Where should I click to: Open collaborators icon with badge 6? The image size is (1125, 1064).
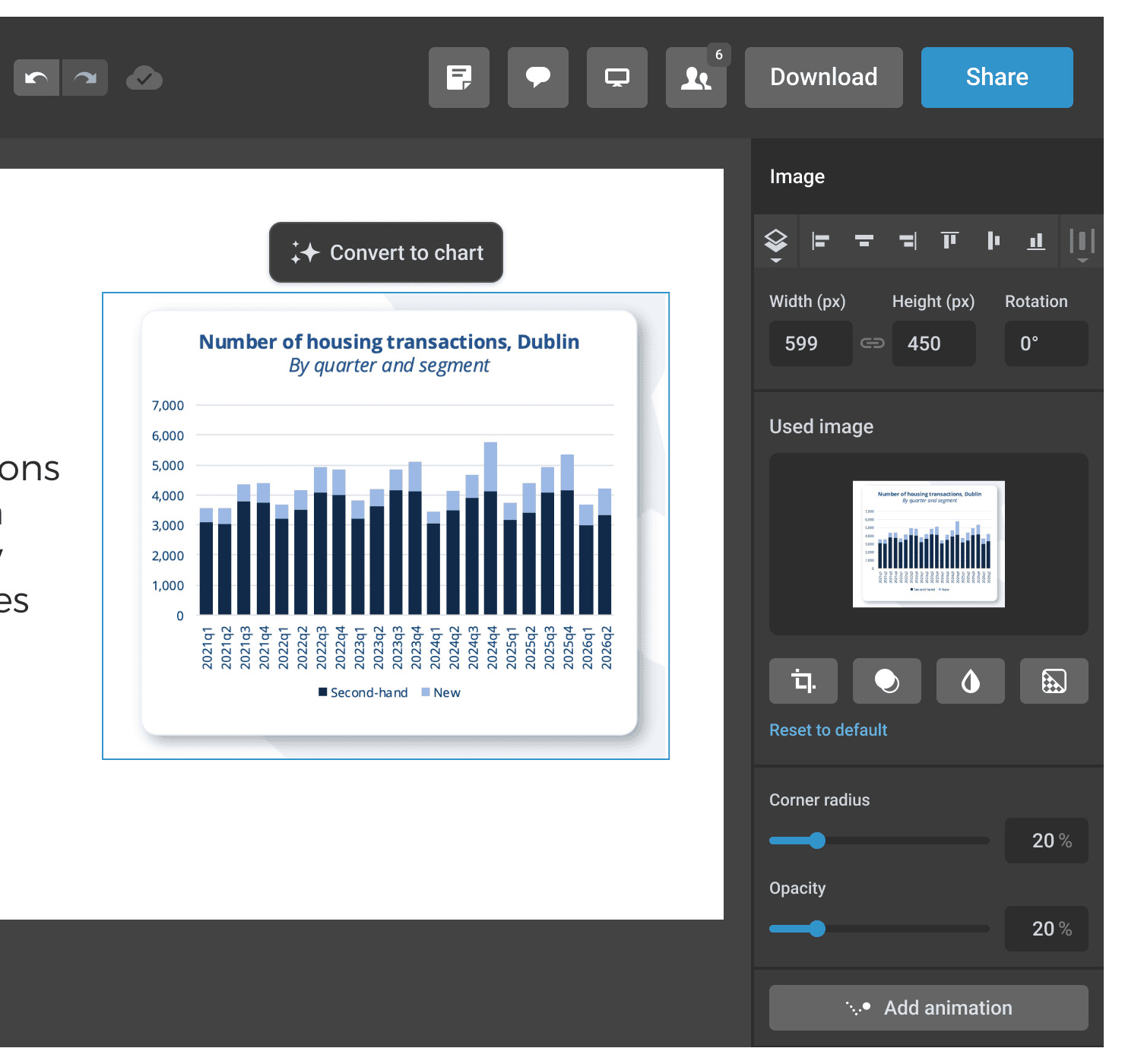(696, 78)
